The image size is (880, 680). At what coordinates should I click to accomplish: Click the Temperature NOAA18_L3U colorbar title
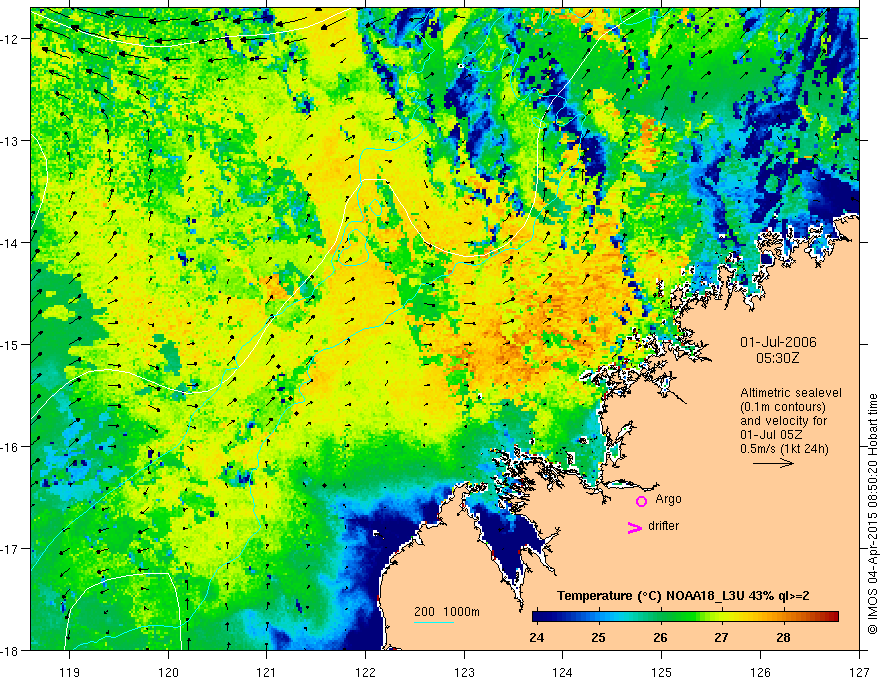click(683, 596)
